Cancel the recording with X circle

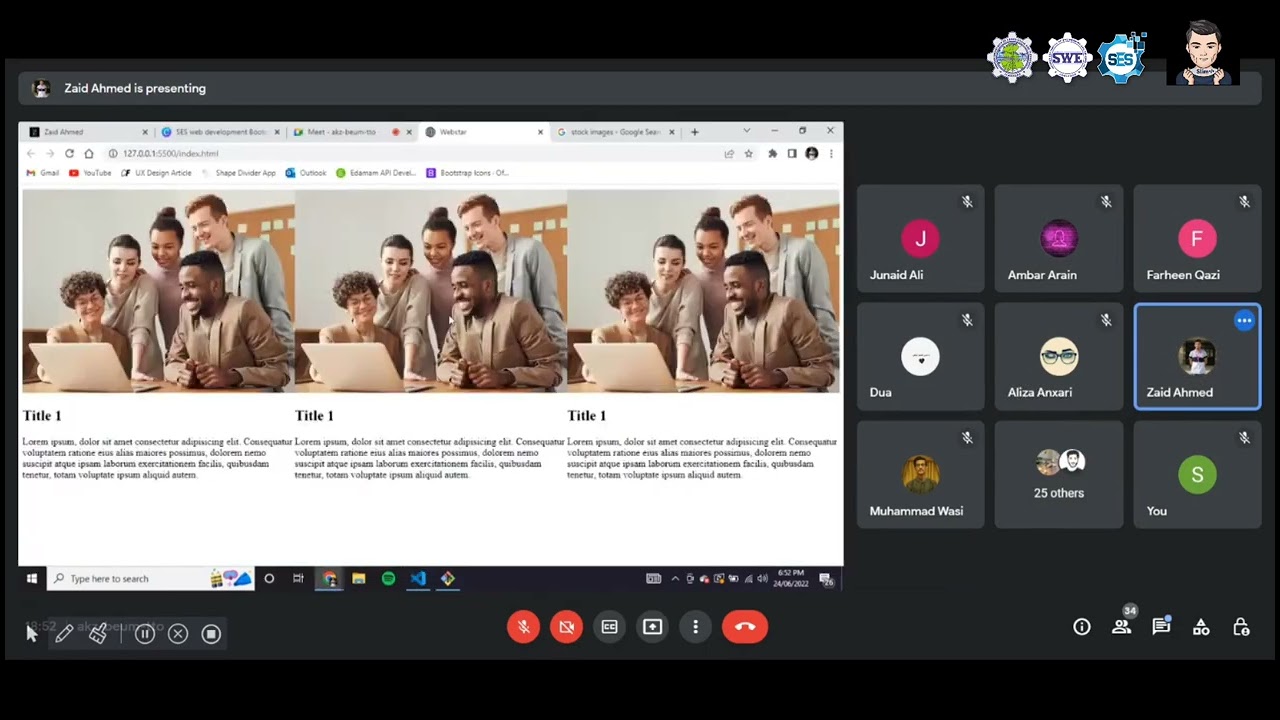178,633
